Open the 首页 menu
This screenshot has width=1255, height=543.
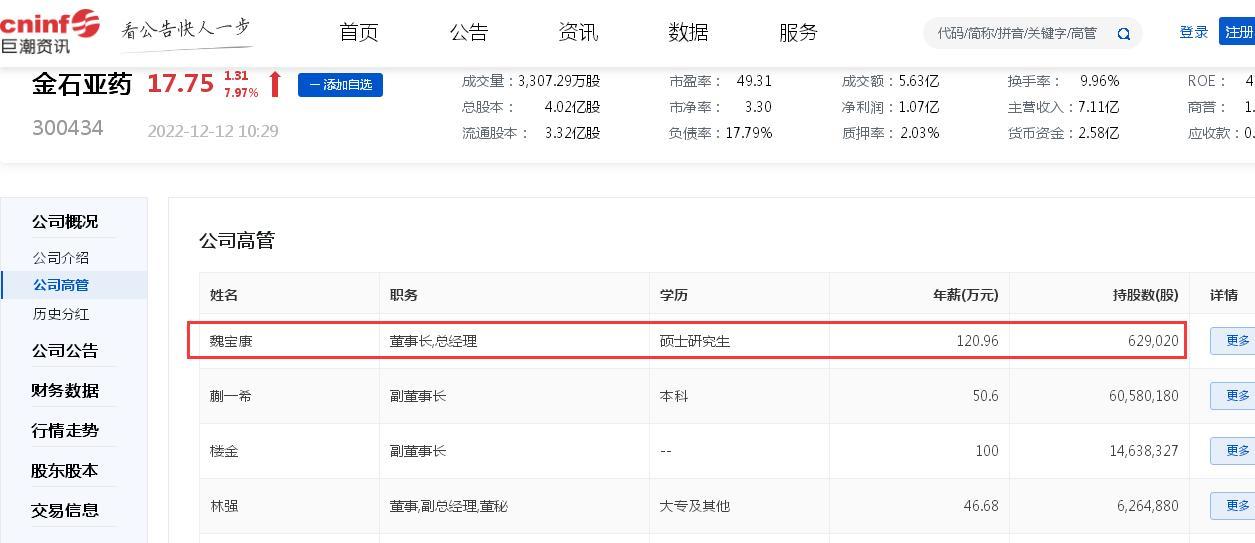[x=359, y=32]
